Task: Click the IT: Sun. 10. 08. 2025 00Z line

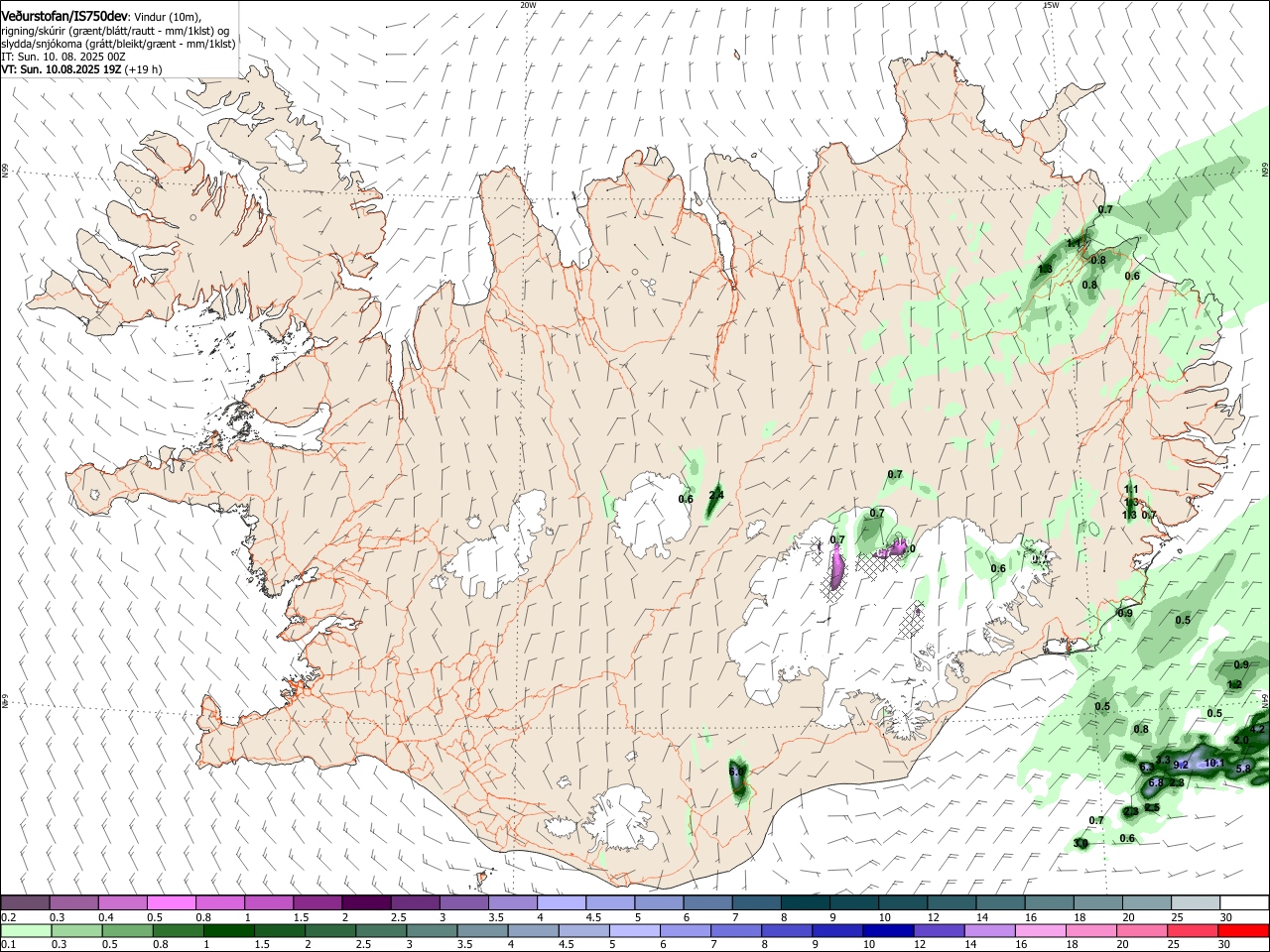Action: pos(63,57)
